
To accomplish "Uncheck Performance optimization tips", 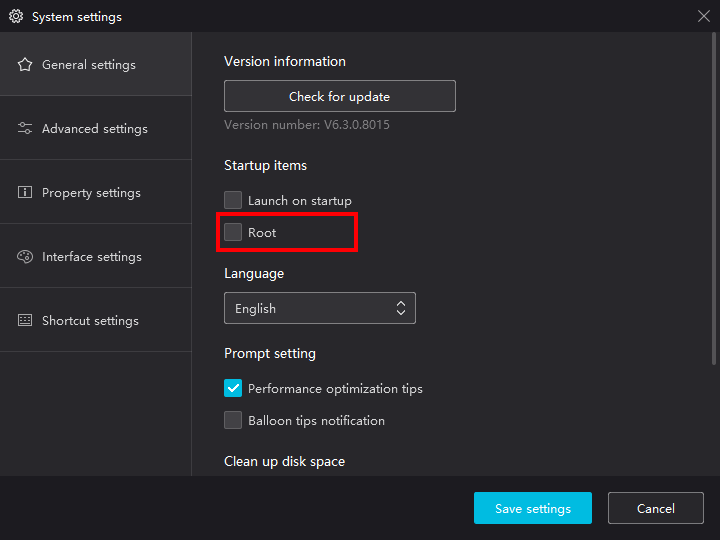I will point(233,388).
